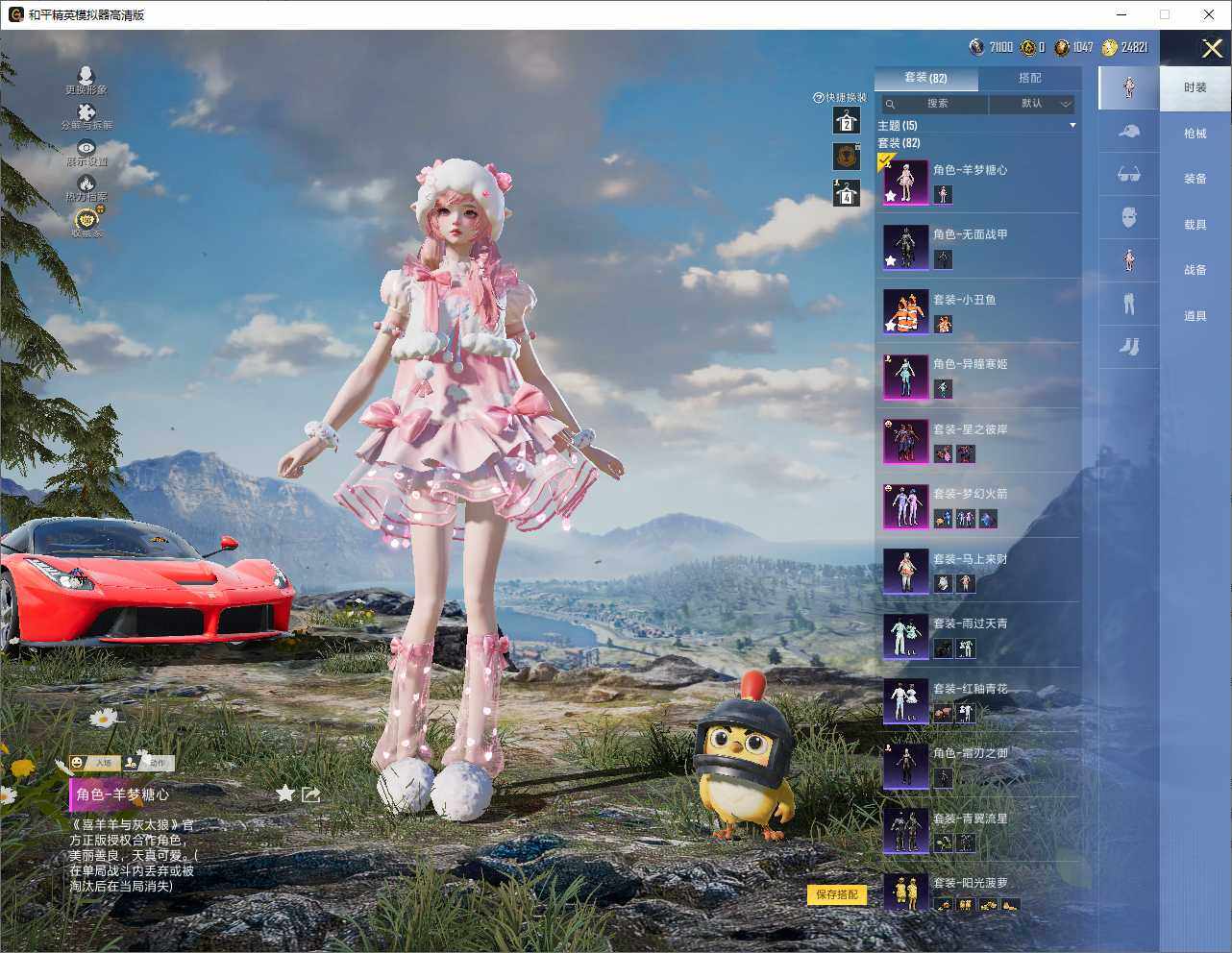Toggle favorite star next to 角色-羊梦糖心 title

pyautogui.click(x=285, y=794)
